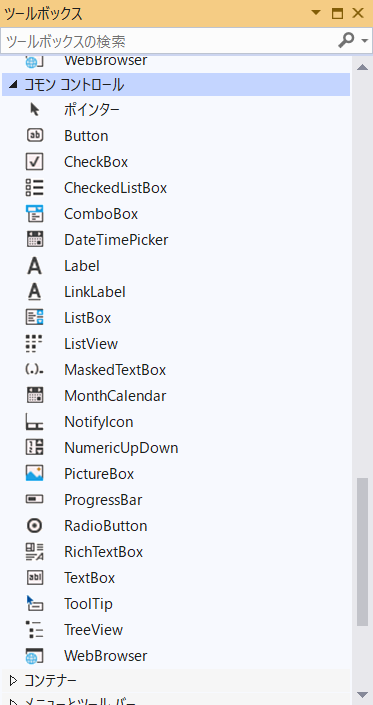Open the search options dropdown arrow
This screenshot has height=705, width=373.
click(364, 41)
